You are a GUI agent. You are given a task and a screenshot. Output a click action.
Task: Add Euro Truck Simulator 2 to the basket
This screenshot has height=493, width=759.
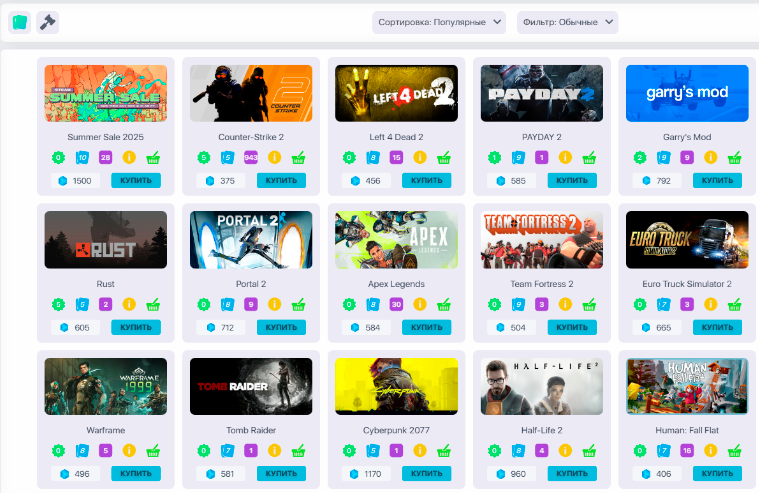point(734,305)
